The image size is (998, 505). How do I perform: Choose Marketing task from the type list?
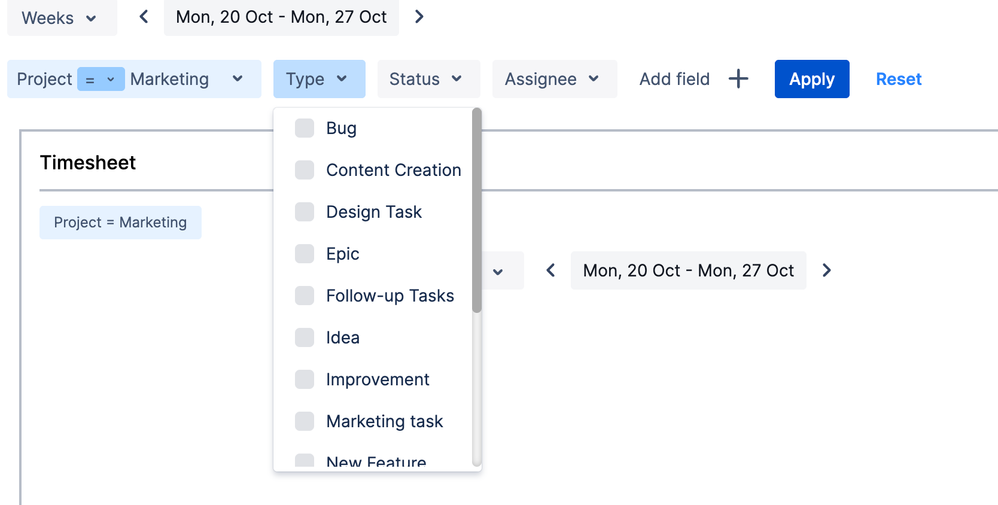click(x=305, y=422)
